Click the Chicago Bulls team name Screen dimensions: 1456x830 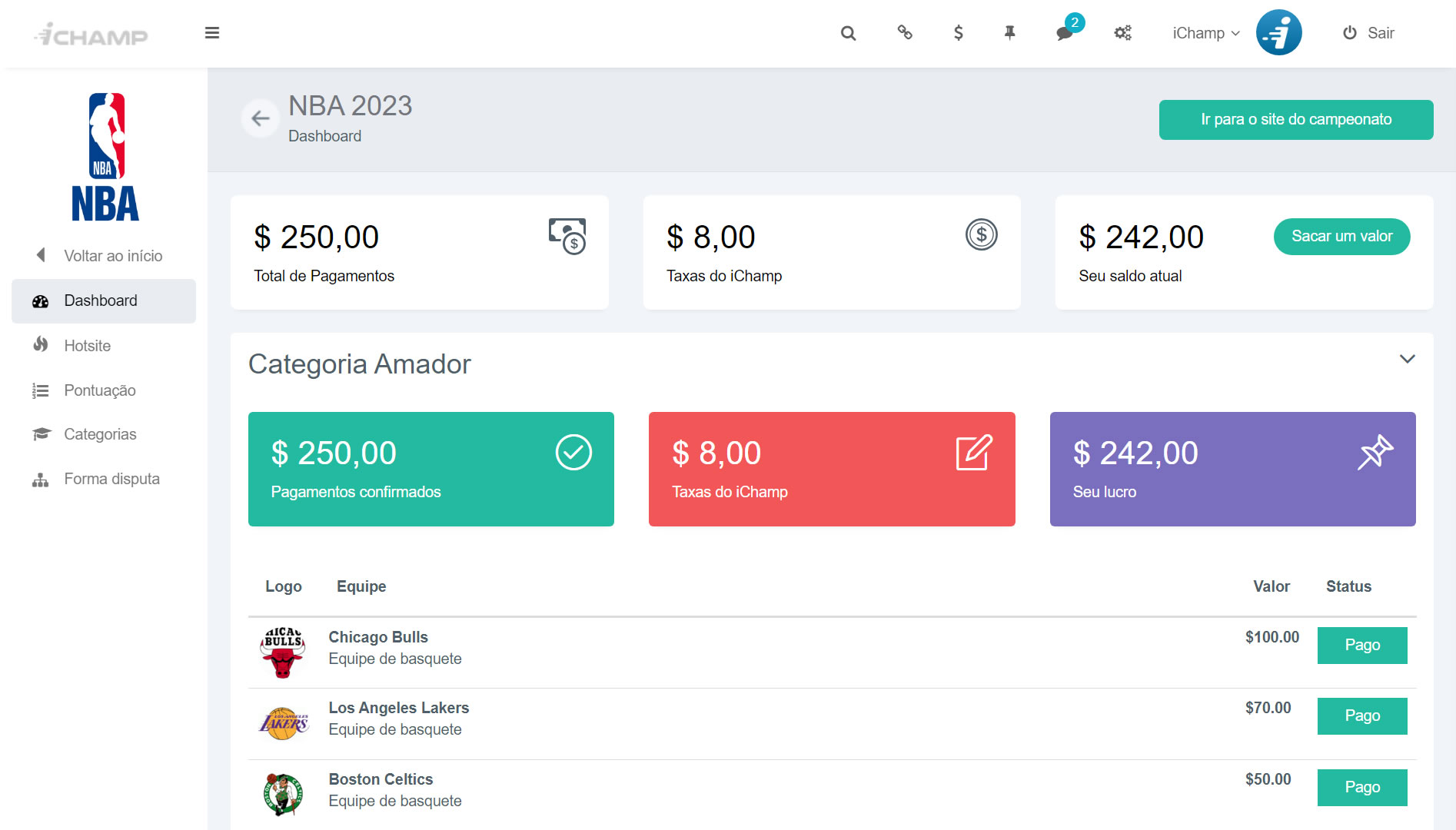(x=378, y=637)
